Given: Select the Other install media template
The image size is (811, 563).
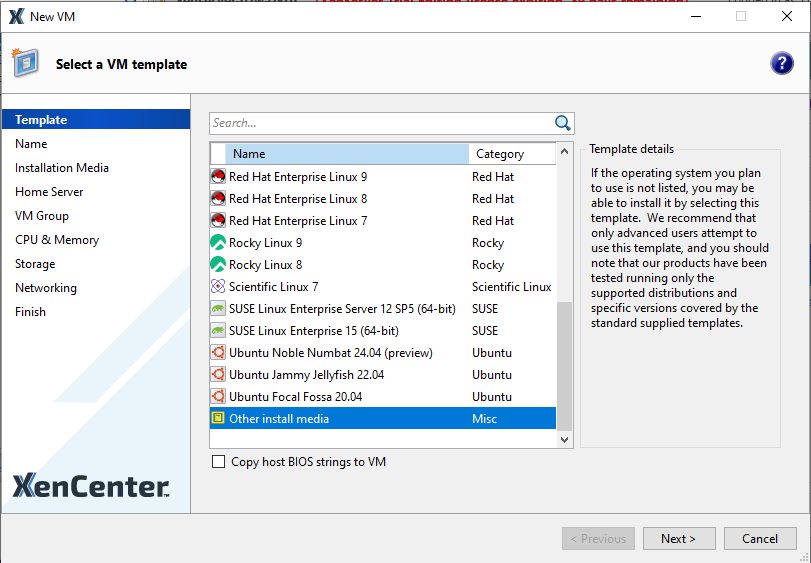Looking at the screenshot, I should [x=383, y=418].
